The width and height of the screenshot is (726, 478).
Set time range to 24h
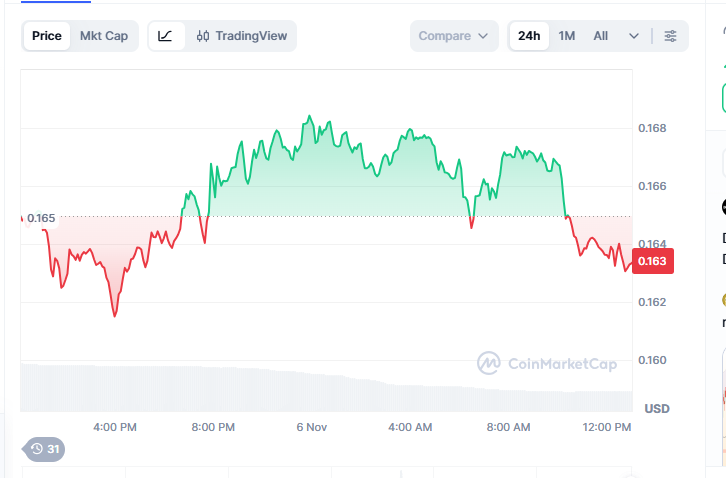click(x=529, y=36)
